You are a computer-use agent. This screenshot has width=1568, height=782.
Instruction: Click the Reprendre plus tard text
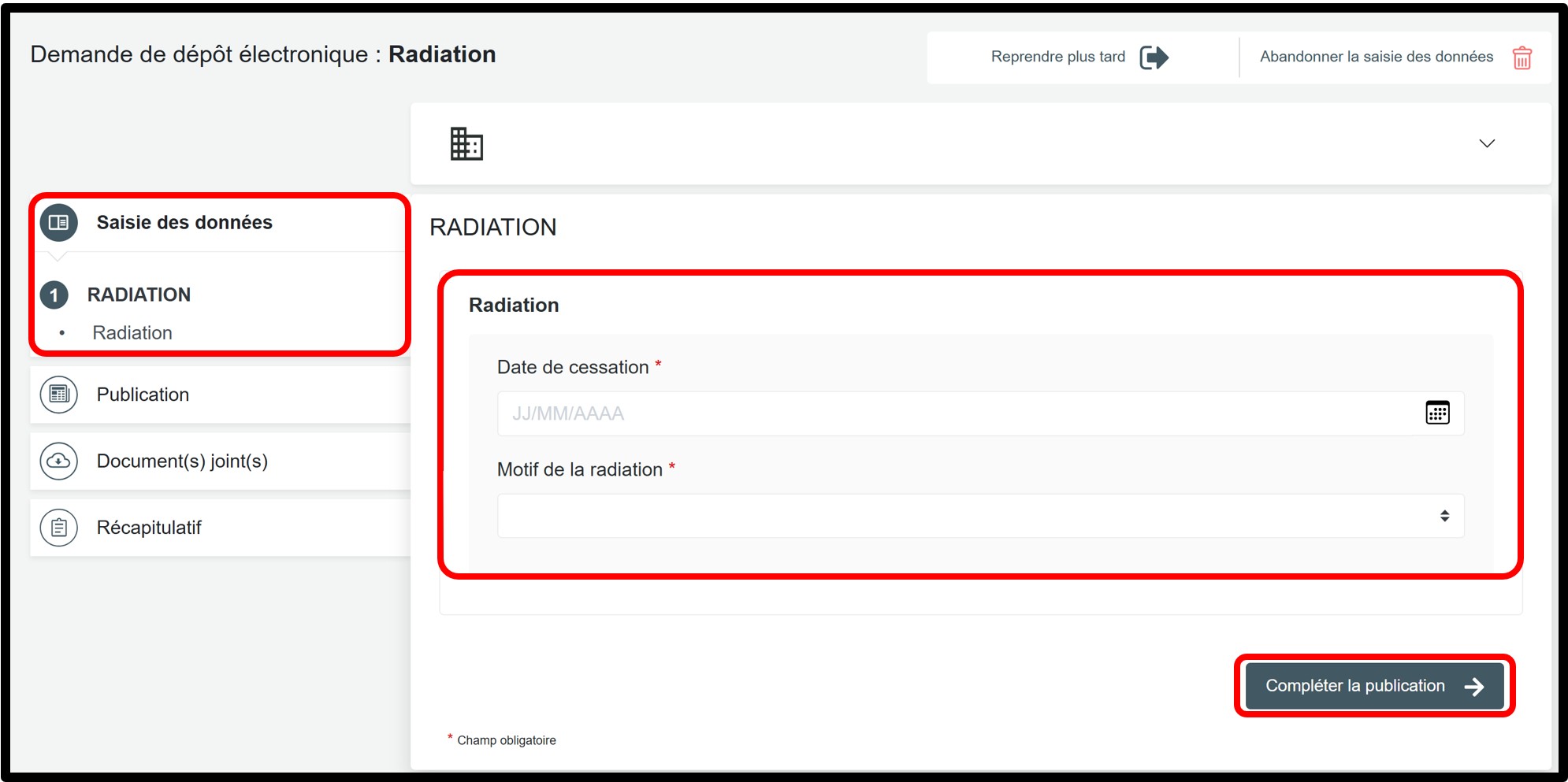point(1057,57)
